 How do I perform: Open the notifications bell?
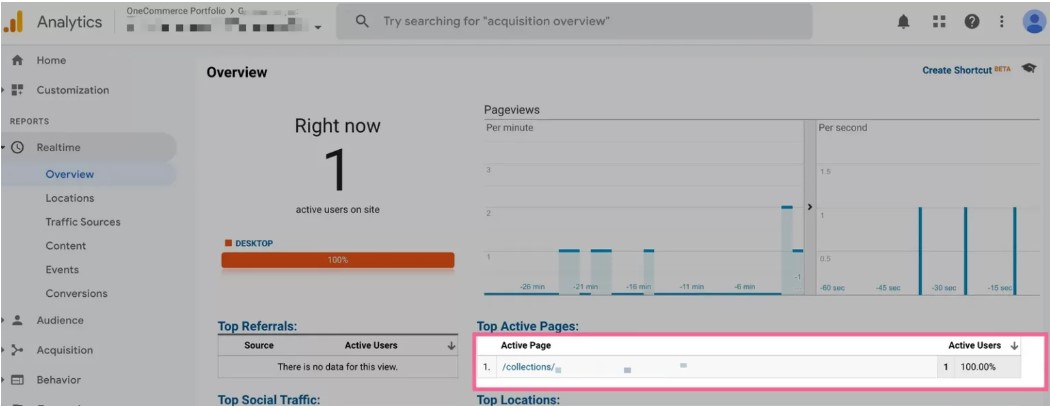coord(903,22)
